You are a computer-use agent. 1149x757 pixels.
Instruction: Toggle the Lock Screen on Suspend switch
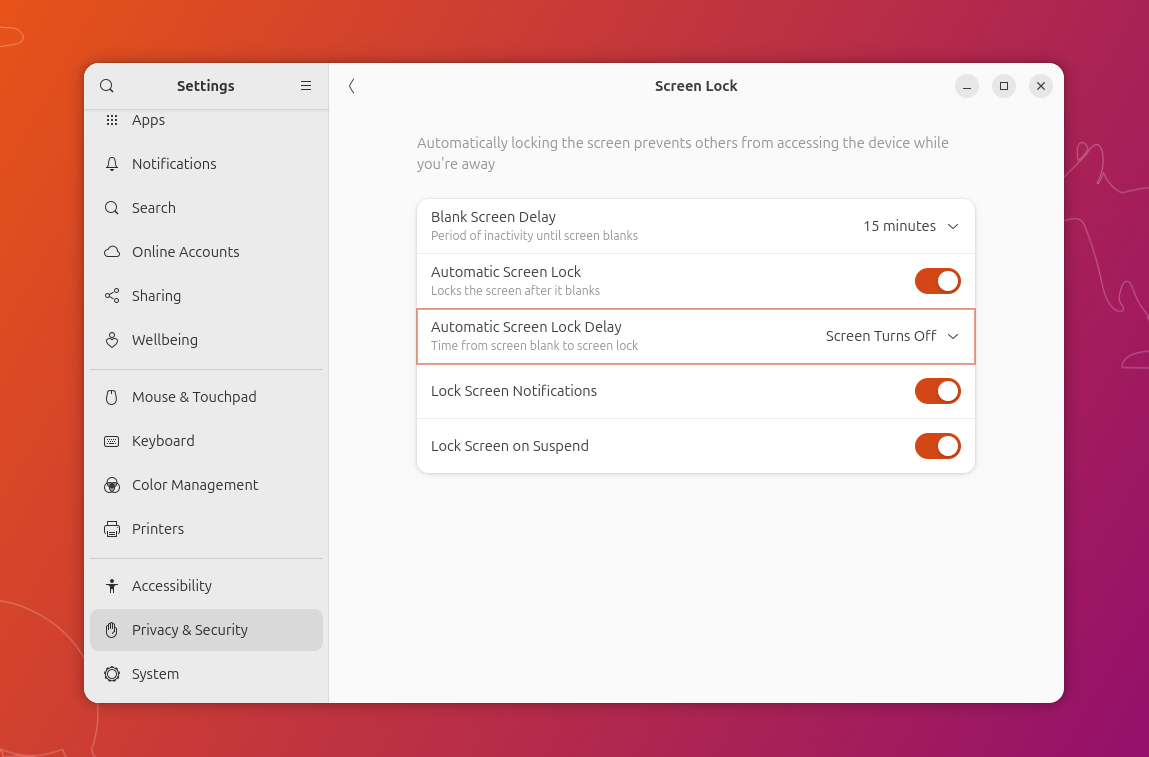pos(937,446)
